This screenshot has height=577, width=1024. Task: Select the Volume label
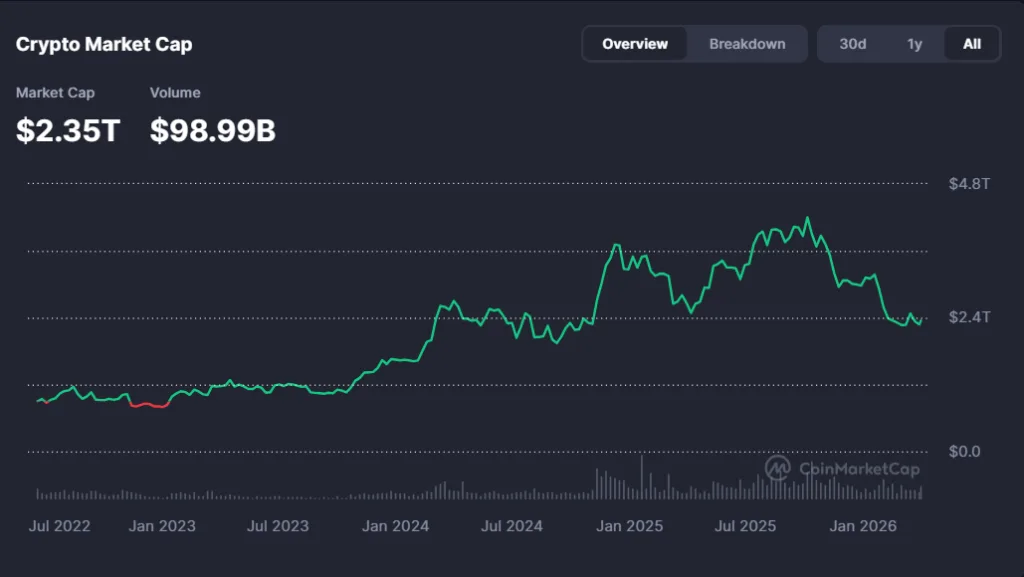click(176, 92)
